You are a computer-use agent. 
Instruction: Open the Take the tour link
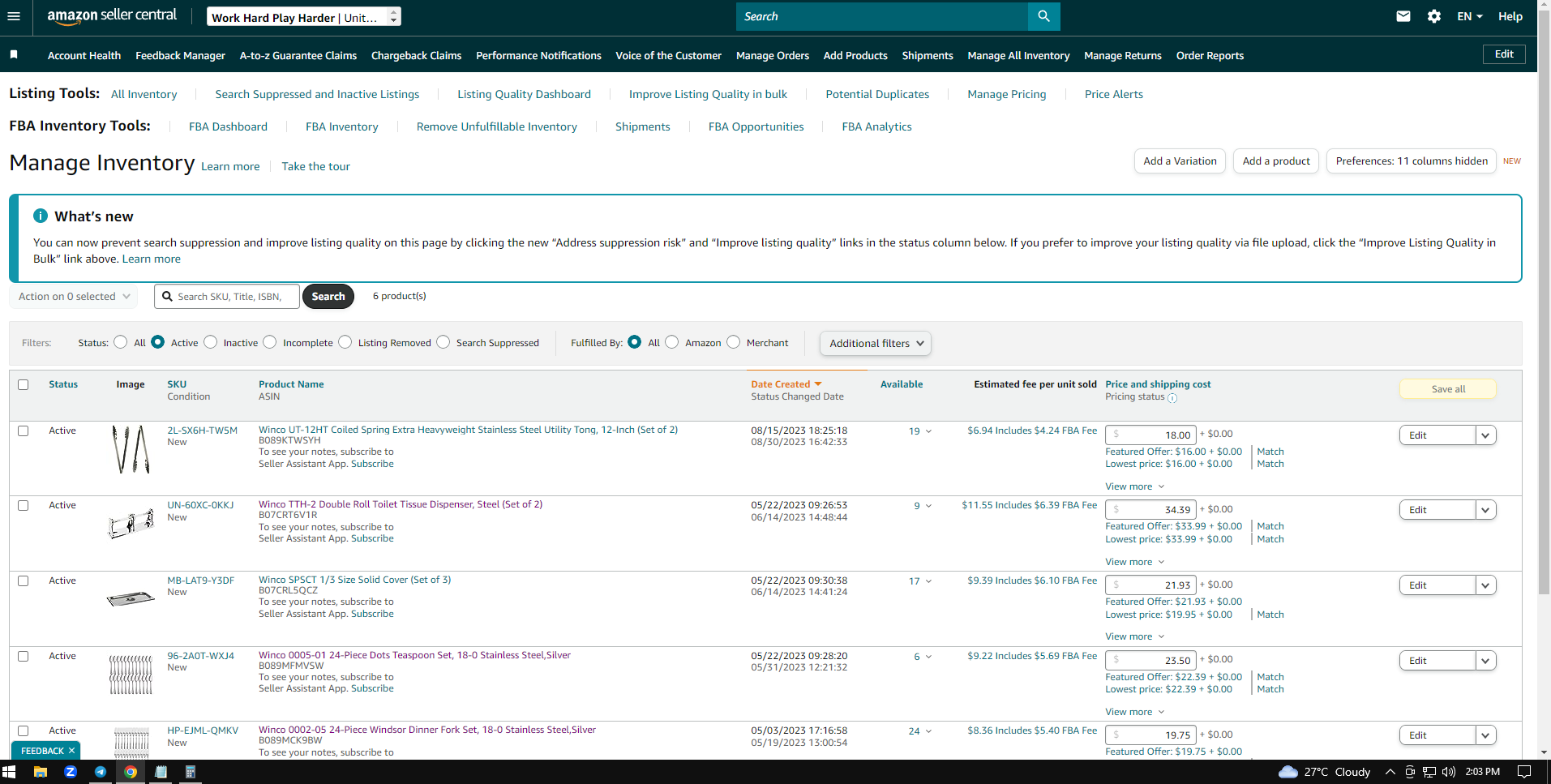click(315, 166)
